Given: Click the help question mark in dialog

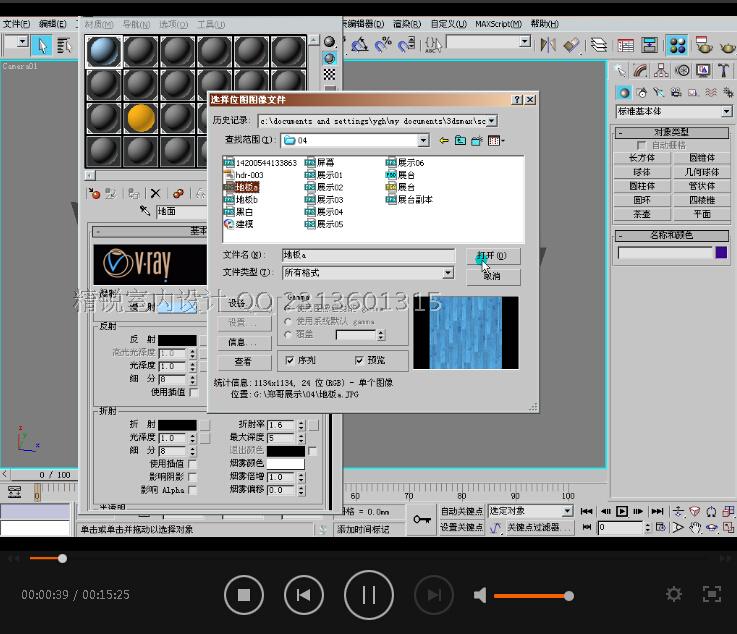Looking at the screenshot, I should pyautogui.click(x=517, y=100).
